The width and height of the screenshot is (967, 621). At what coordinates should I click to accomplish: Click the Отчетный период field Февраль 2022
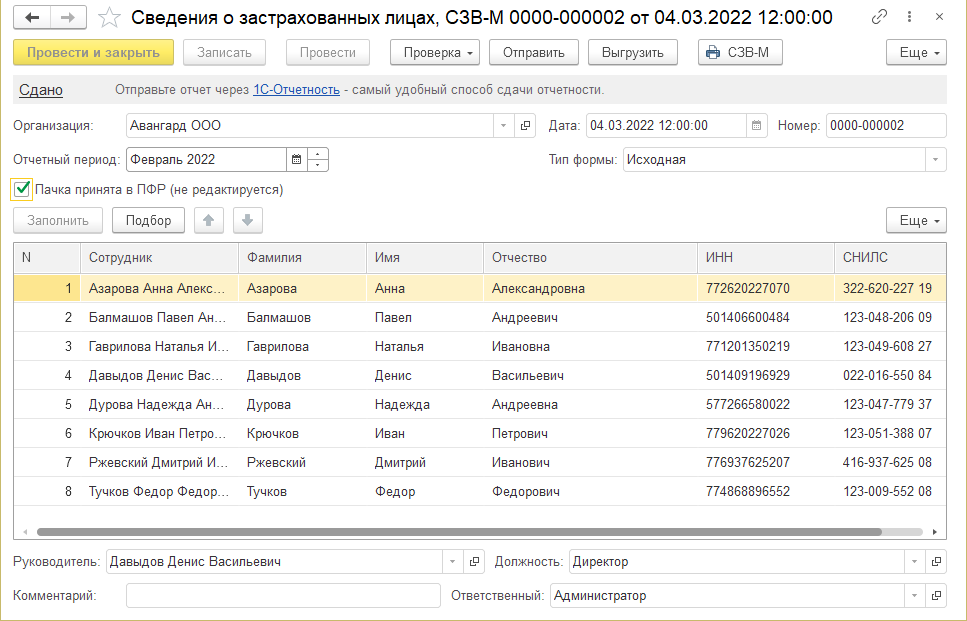click(207, 160)
